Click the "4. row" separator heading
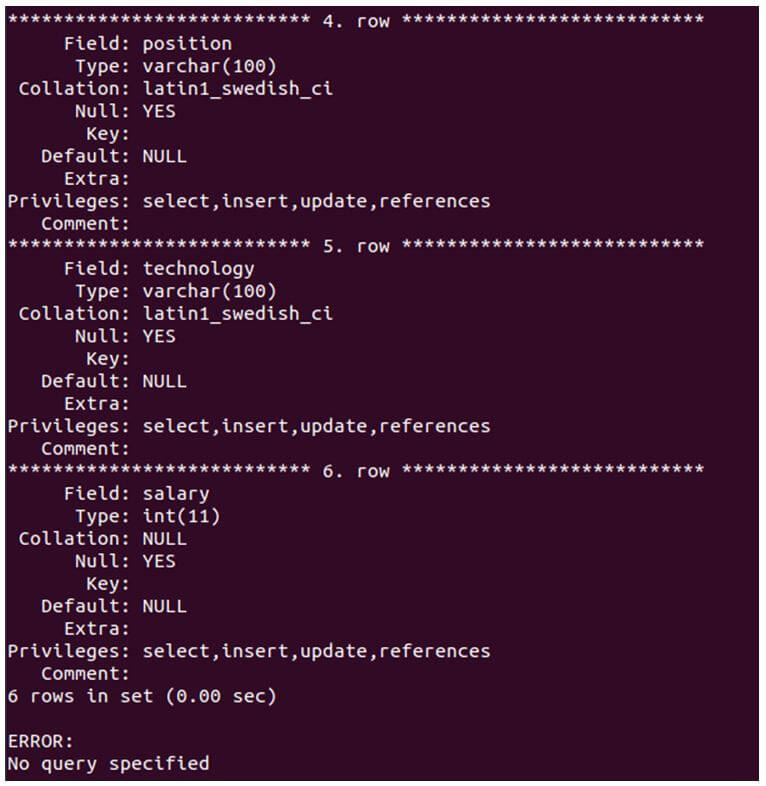This screenshot has width=766, height=786. 356,21
